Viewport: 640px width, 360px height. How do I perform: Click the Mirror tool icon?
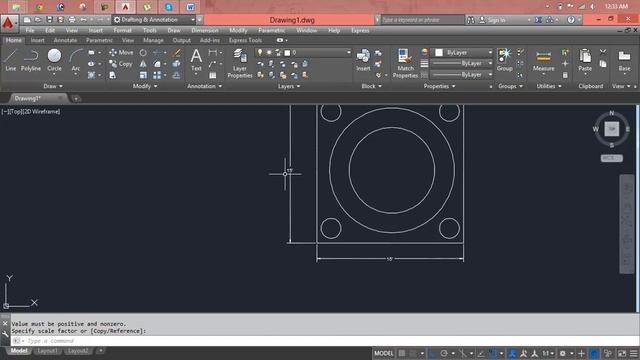pyautogui.click(x=143, y=64)
